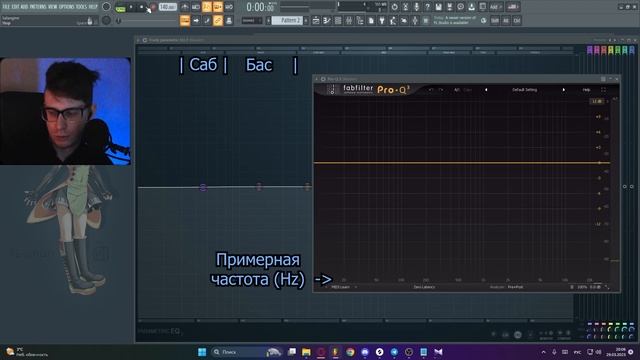Go to previous preset arrow in Pro-Q 3
Screen dimensions: 640x360
click(486, 90)
